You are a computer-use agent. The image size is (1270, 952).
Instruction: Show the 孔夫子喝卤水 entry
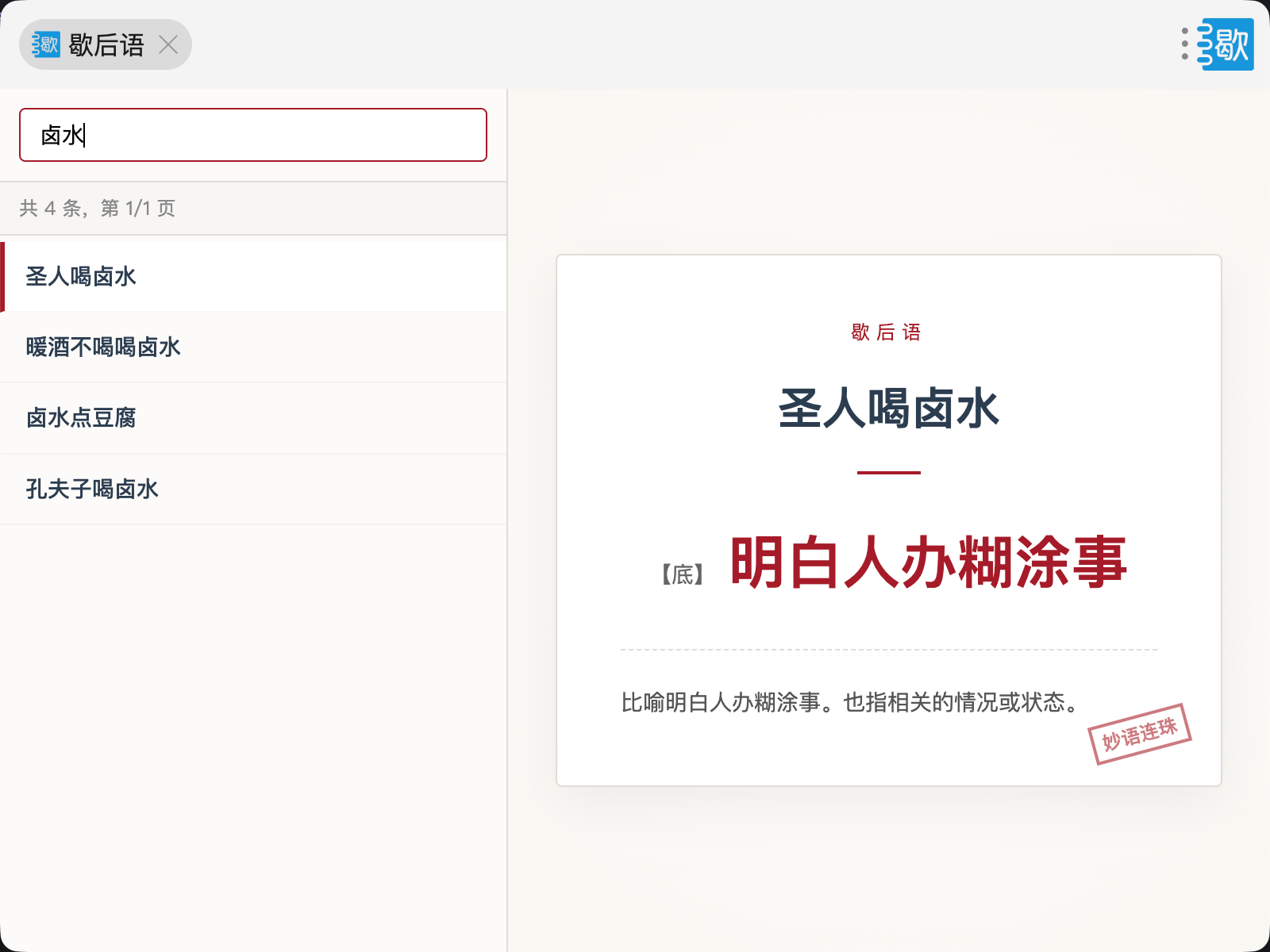click(x=92, y=489)
